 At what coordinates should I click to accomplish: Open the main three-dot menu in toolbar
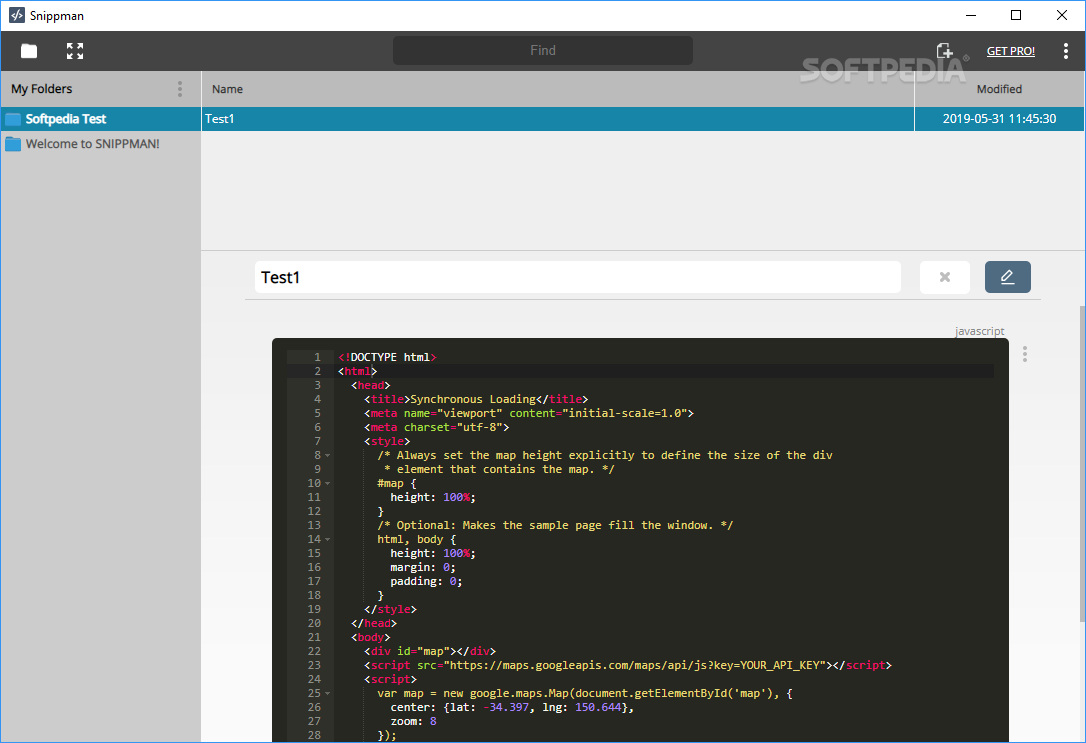coord(1065,51)
